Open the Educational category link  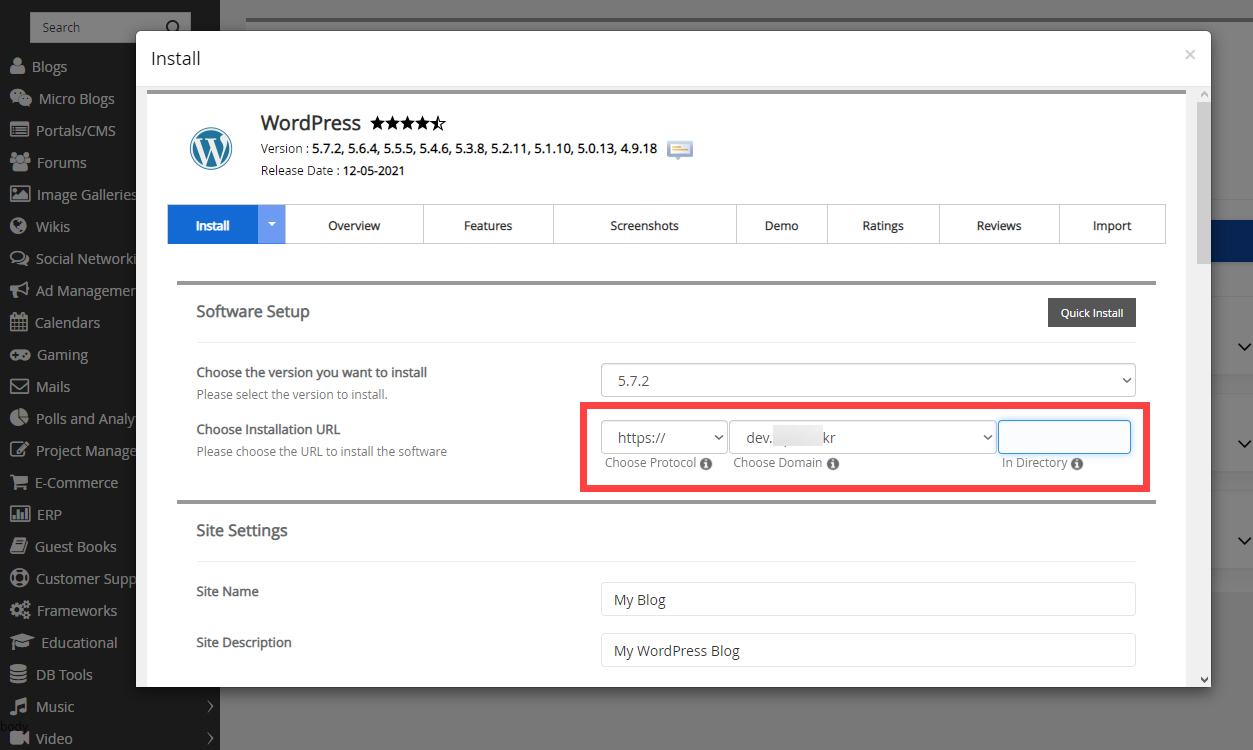[79, 642]
